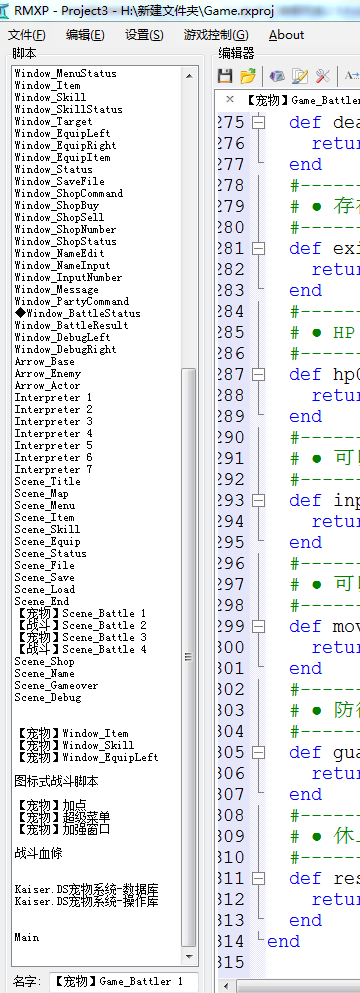This screenshot has width=360, height=993.
Task: Select Scene_Map script
Action: (41, 493)
